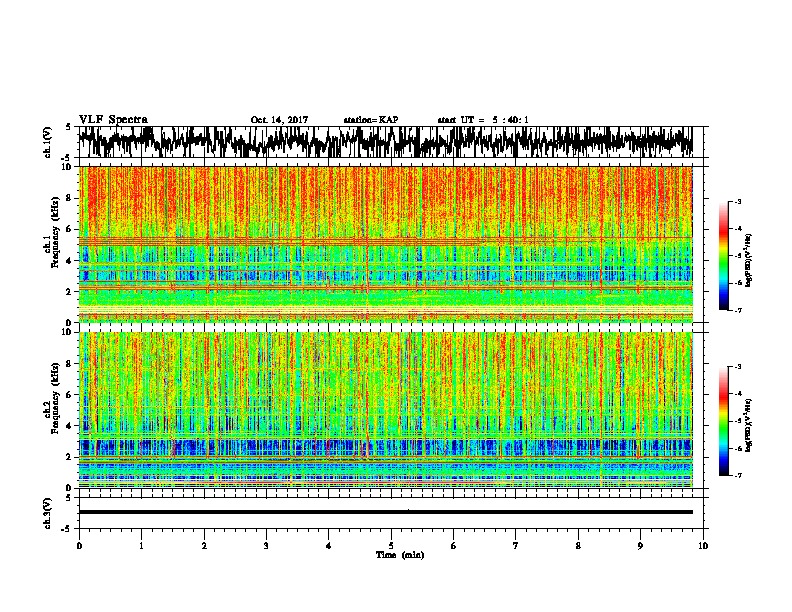Click the "8" time-axis tick label
Screen dimensions: 792x612
coord(578,546)
